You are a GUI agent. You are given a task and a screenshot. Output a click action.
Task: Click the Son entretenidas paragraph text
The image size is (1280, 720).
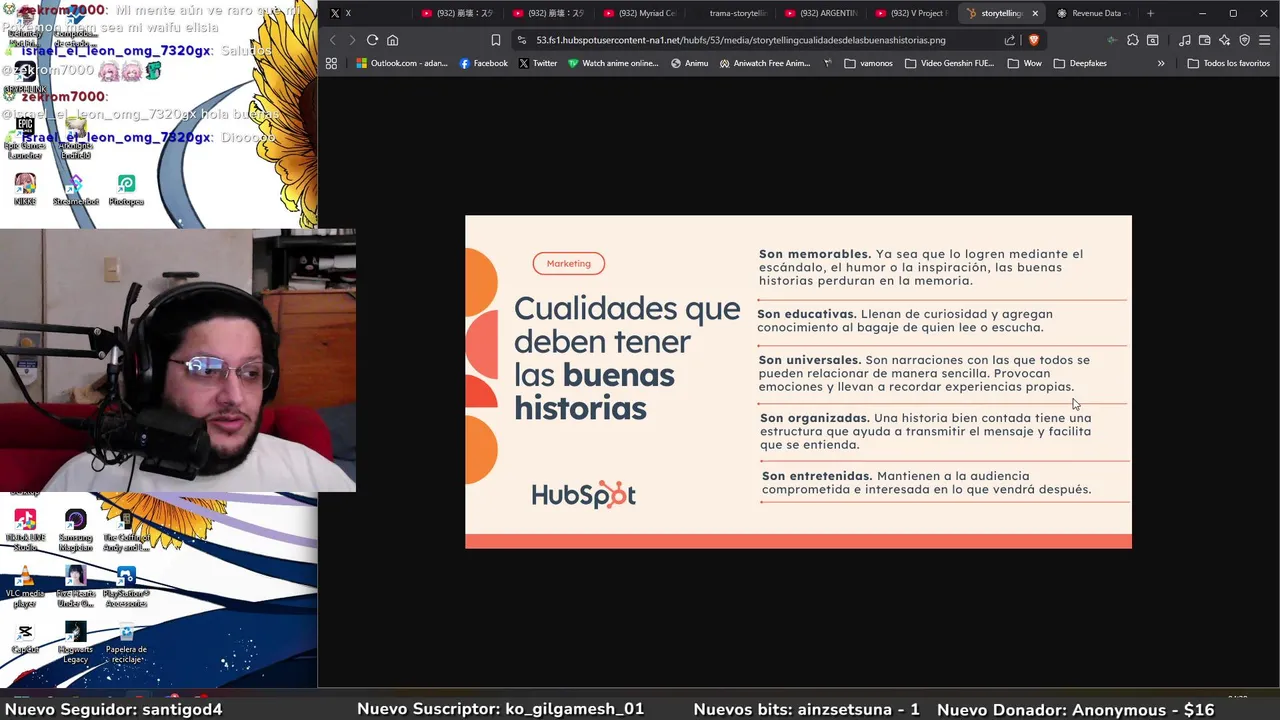point(926,483)
